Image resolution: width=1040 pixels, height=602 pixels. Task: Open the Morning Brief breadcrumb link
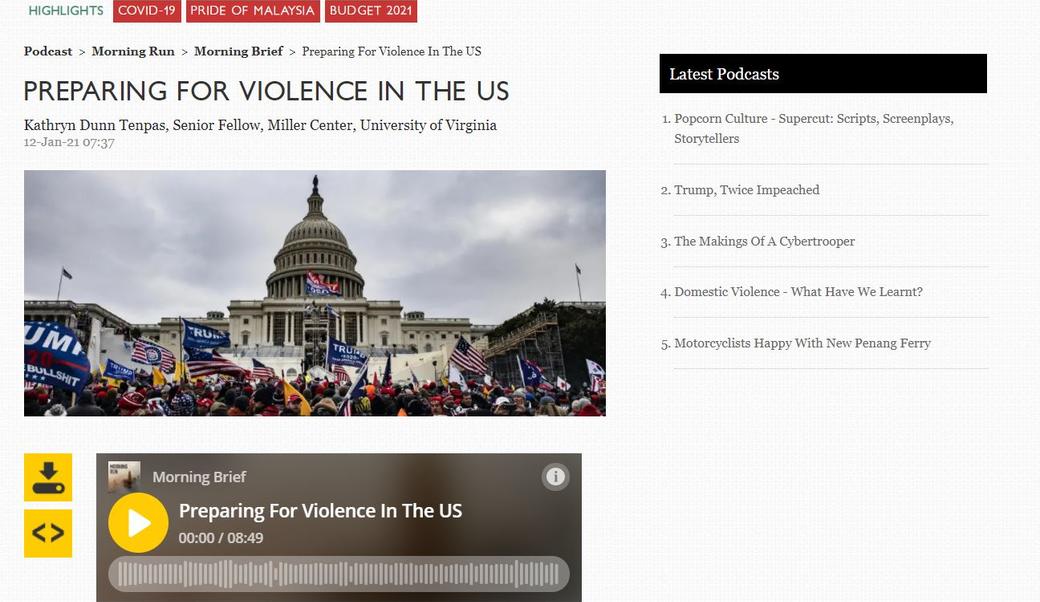(237, 51)
